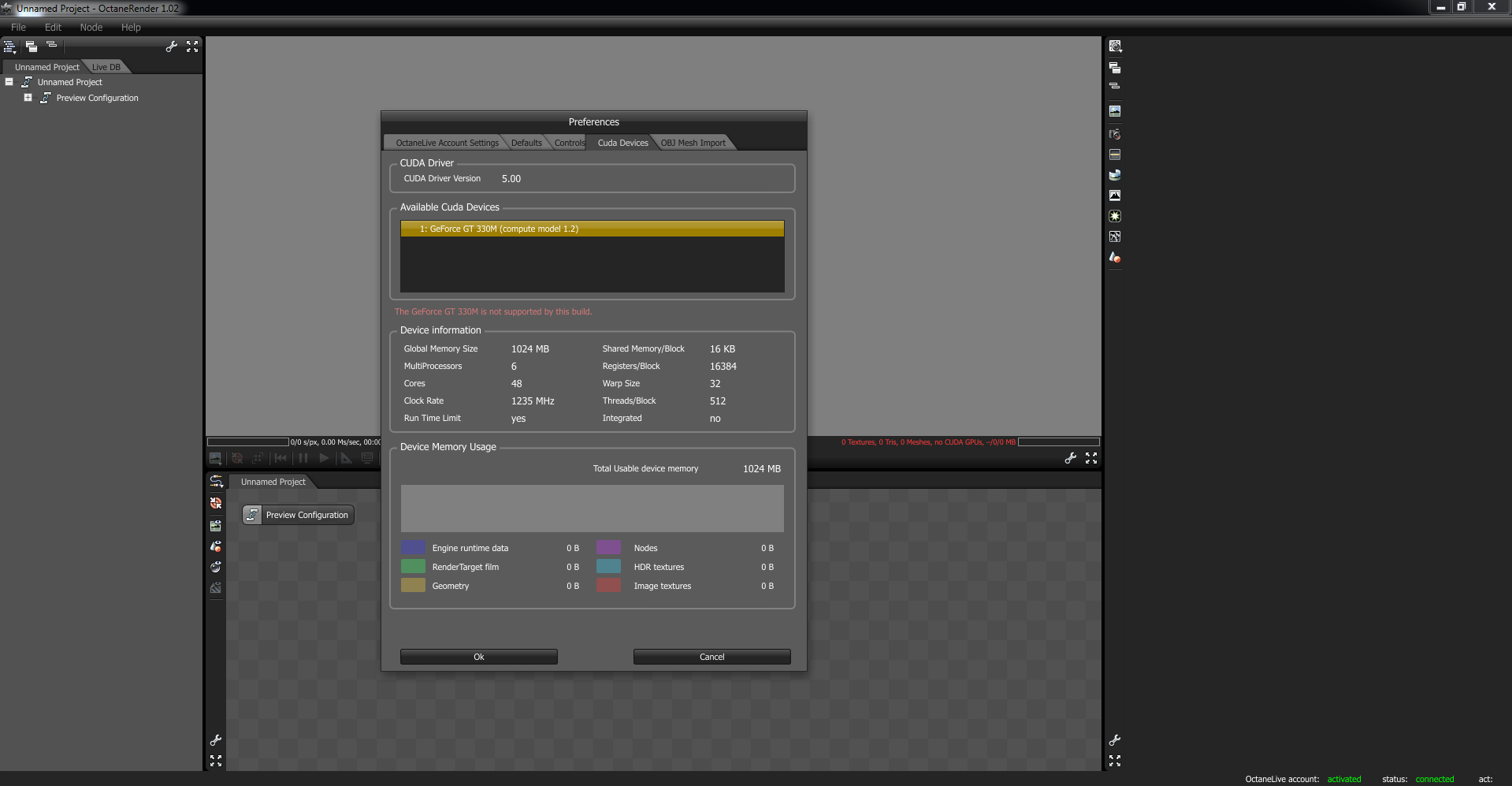Click render target landscape icon in right toolbar
Screen dimensions: 1512x786
[x=1115, y=111]
